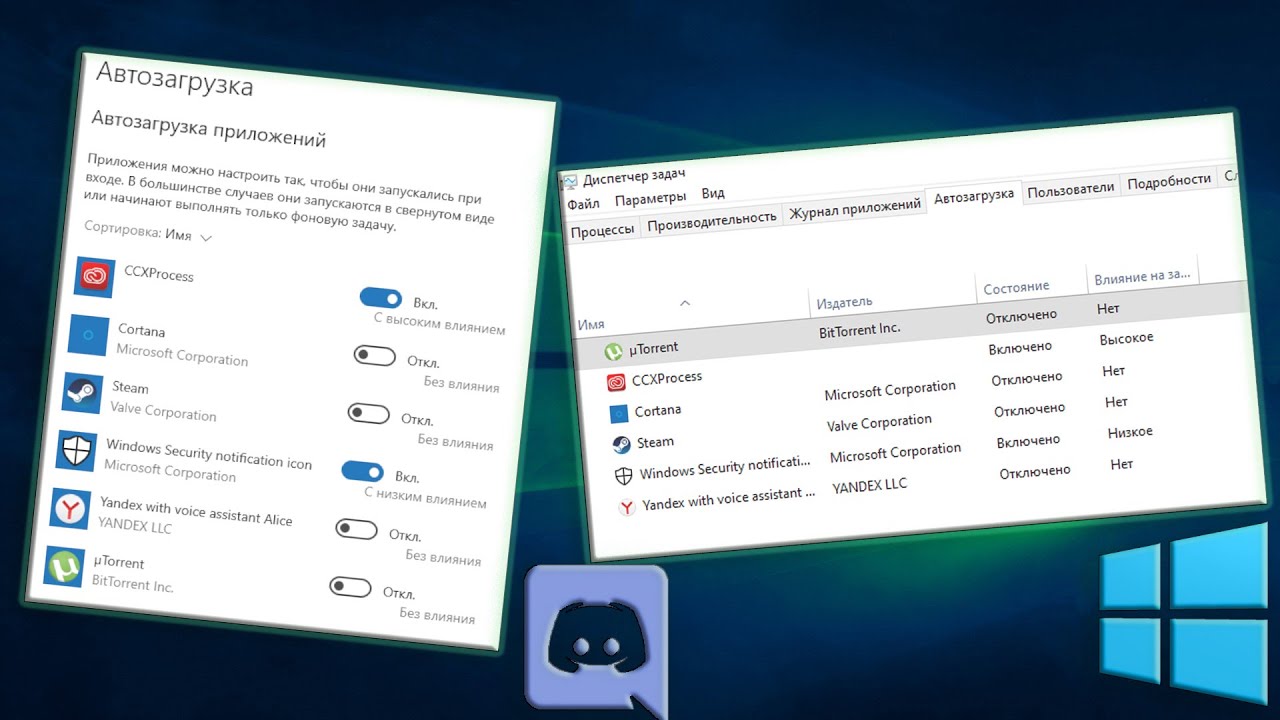Click the Yandex icon in Task Manager
Viewport: 1280px width, 720px height.
point(627,507)
